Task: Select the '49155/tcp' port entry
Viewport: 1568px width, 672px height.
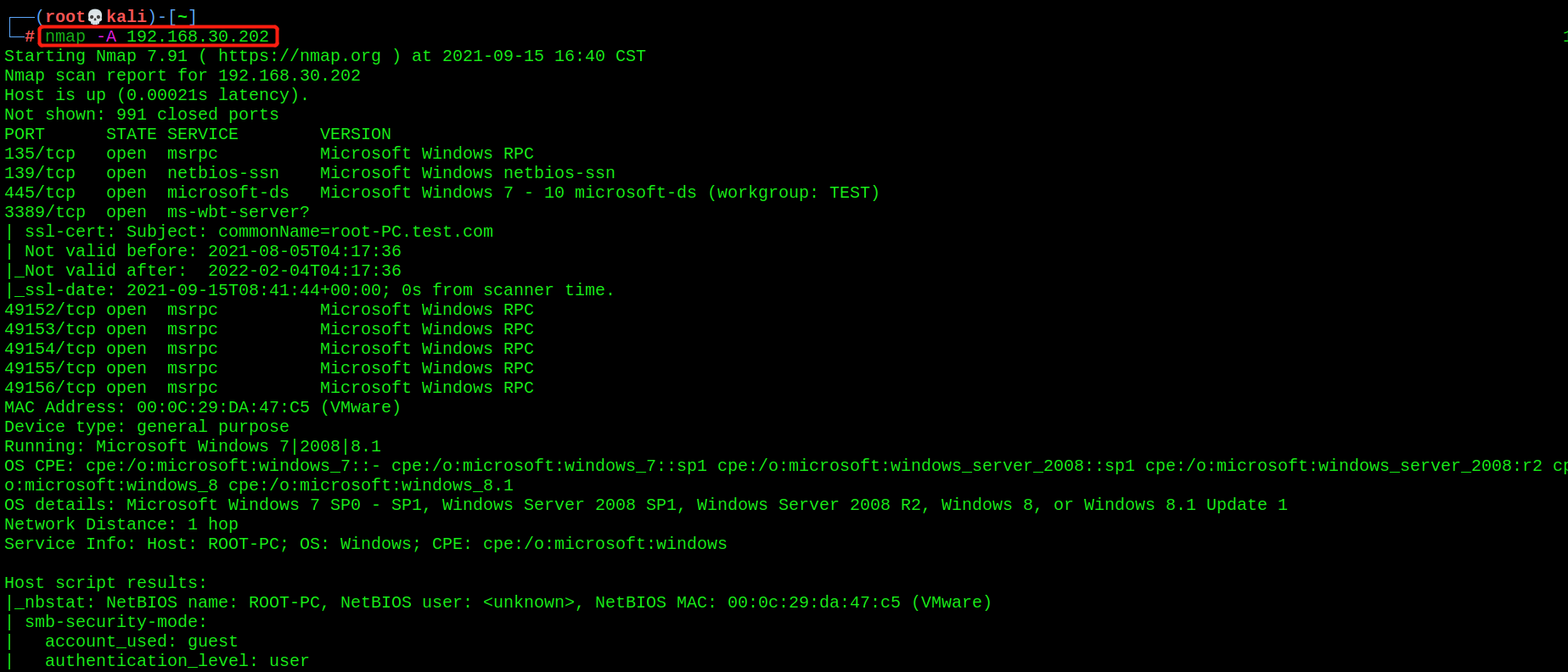Action: click(x=50, y=368)
